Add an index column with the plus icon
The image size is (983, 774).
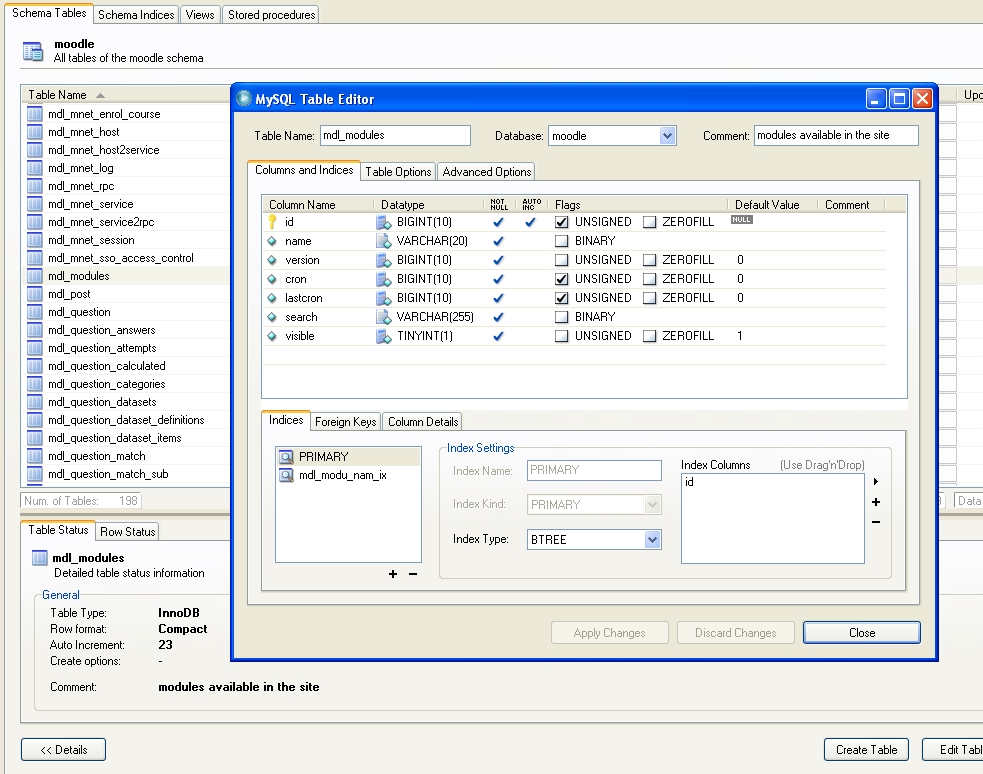click(876, 501)
